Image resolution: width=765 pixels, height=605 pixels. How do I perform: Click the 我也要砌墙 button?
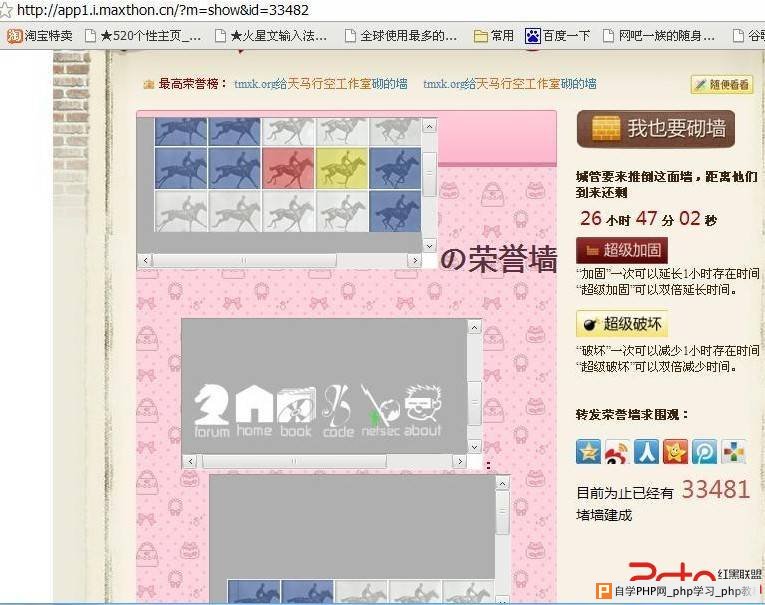click(x=656, y=129)
